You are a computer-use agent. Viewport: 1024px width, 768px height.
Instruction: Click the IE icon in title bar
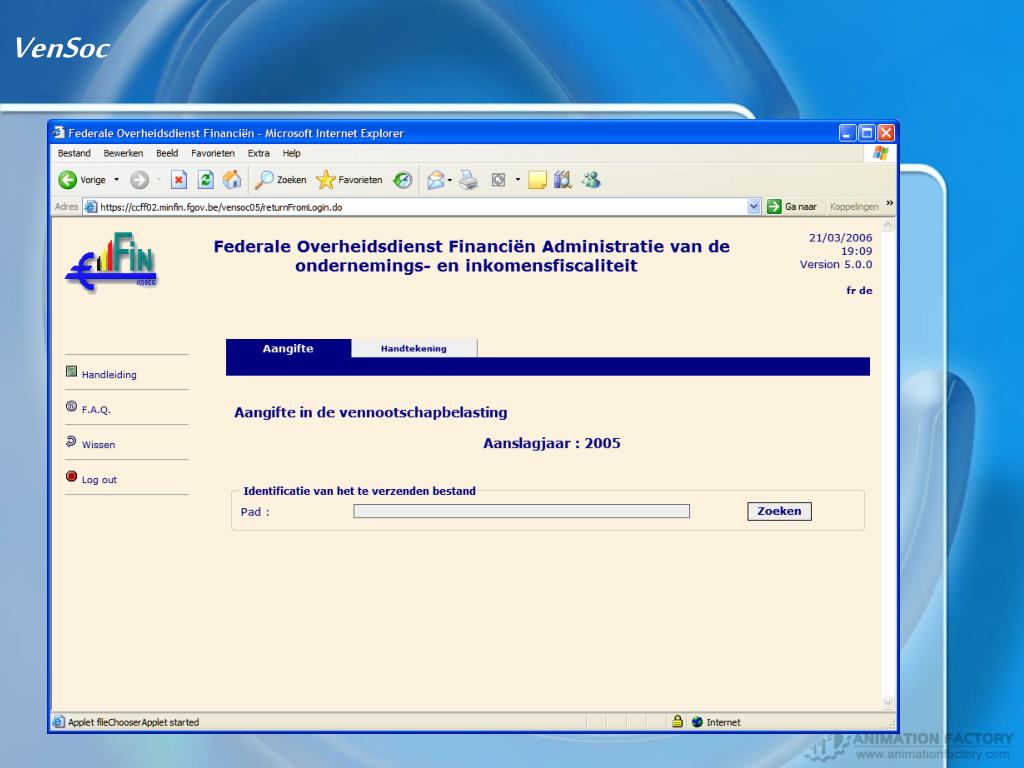pos(59,133)
